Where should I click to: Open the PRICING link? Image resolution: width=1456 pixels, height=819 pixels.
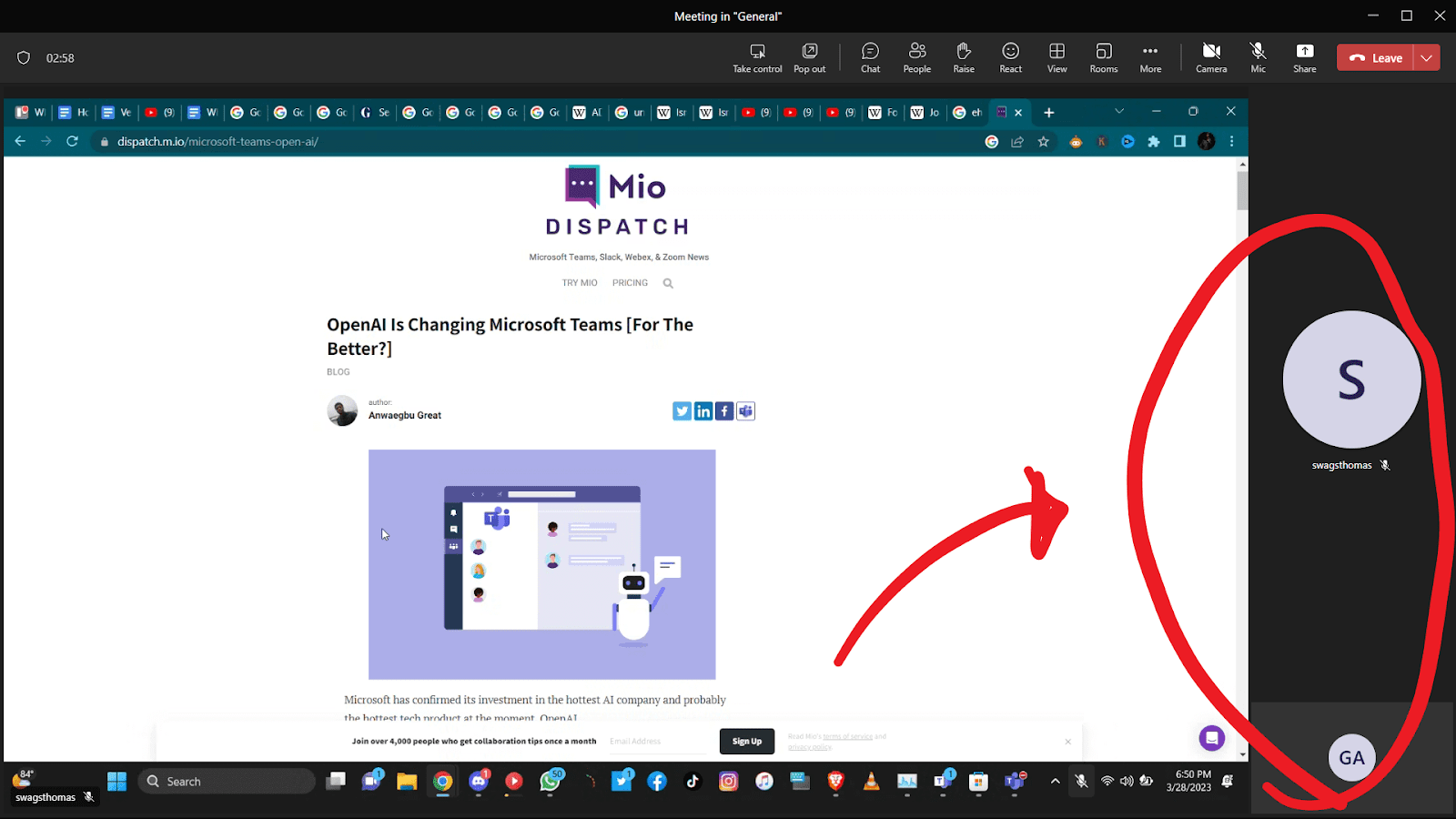point(630,283)
